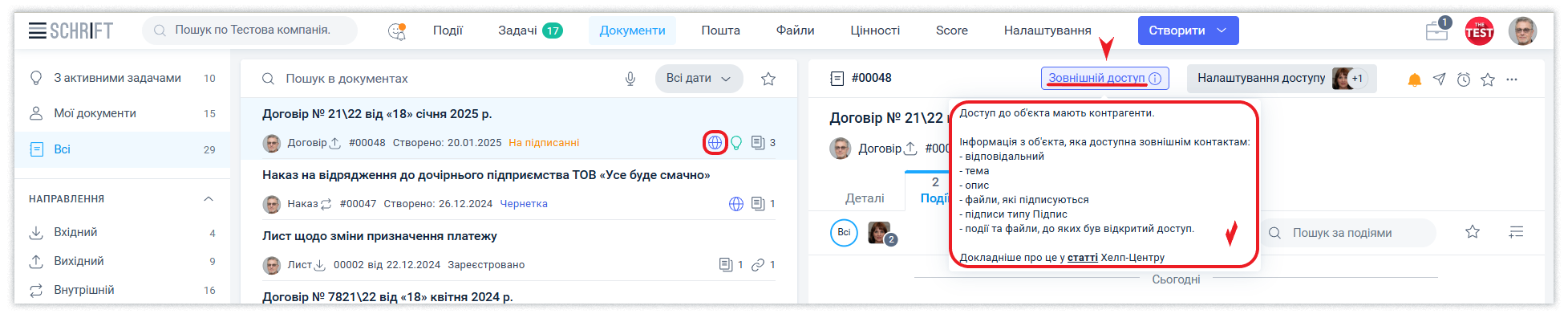Open the events list settings icon
This screenshot has height=318, width=1568.
(x=1516, y=232)
